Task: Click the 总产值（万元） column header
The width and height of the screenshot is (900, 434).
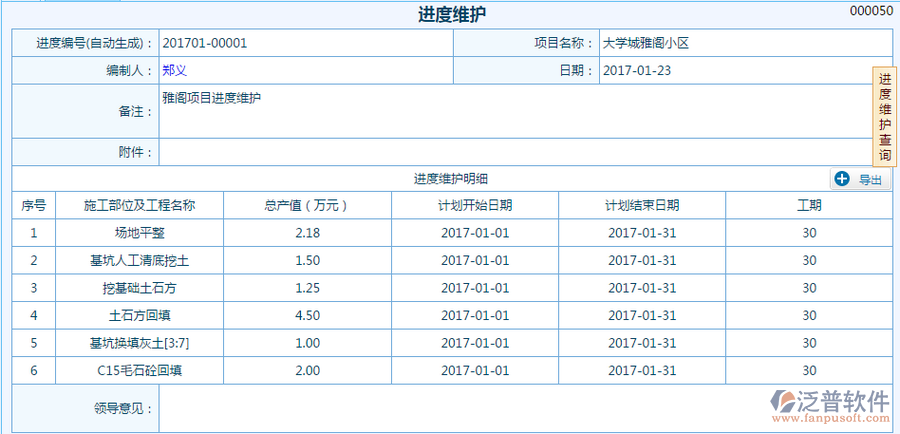Action: (x=307, y=205)
